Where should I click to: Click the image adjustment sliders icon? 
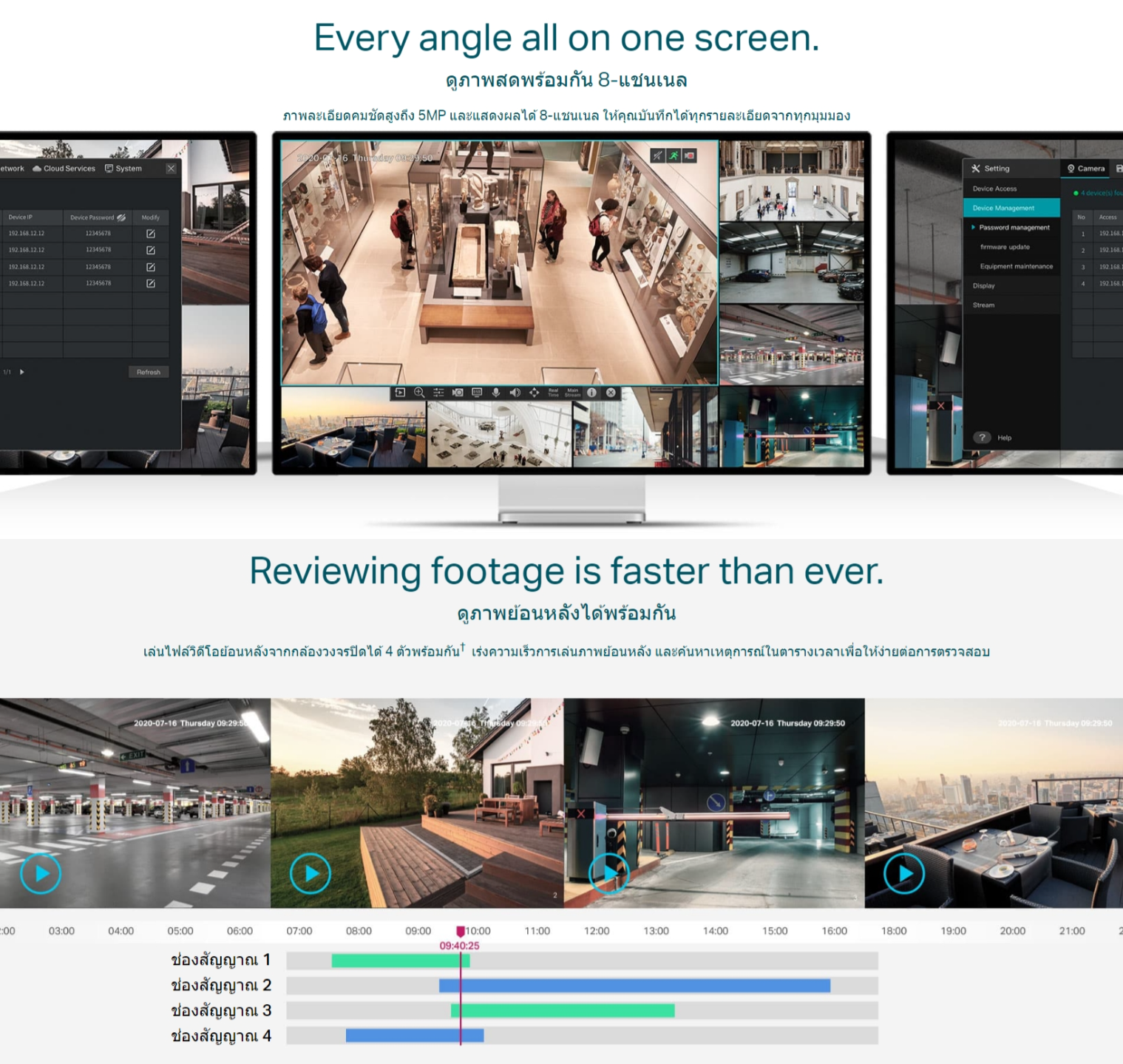[438, 393]
